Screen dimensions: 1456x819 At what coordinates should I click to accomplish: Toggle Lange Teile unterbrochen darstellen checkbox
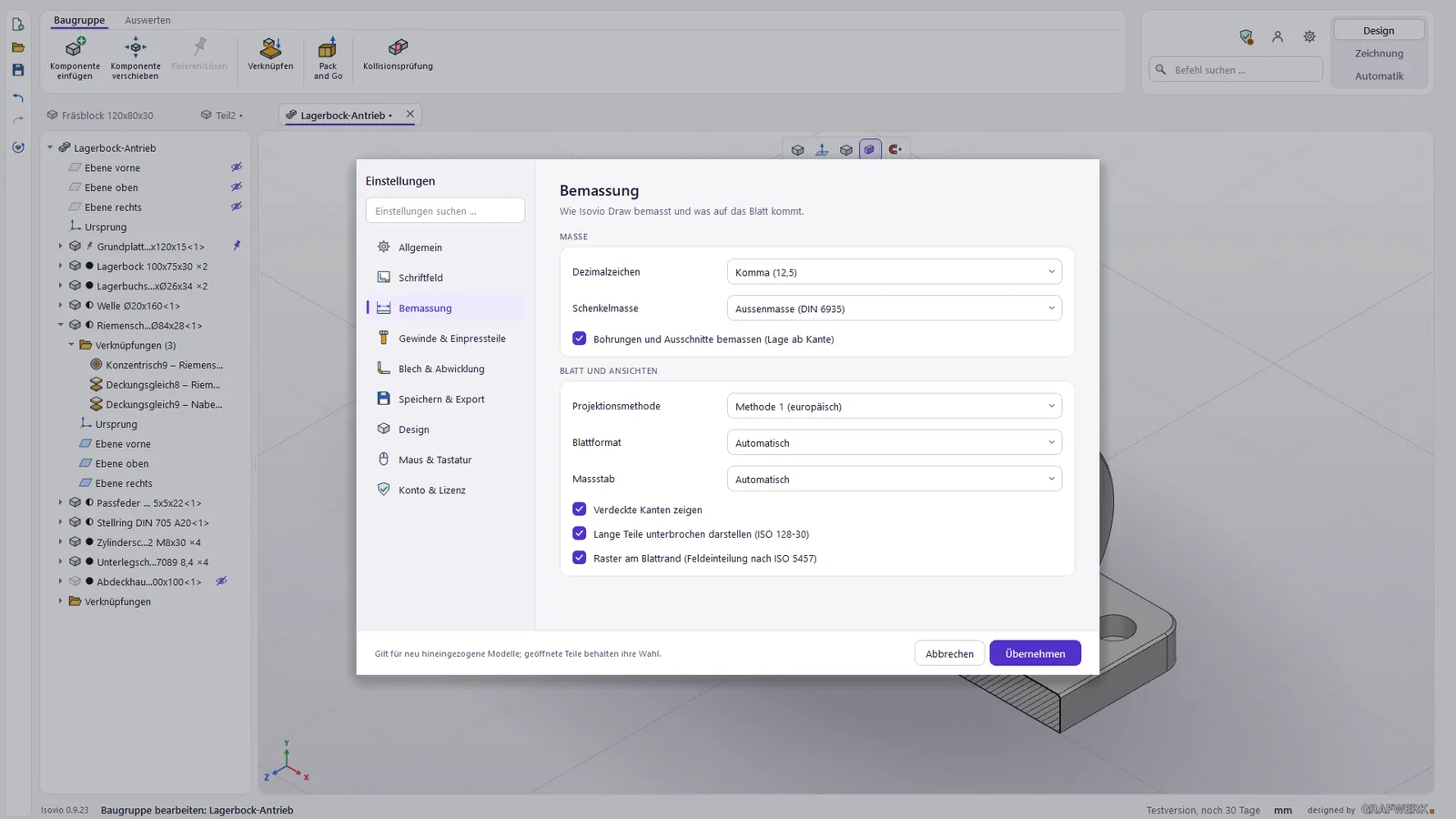579,533
